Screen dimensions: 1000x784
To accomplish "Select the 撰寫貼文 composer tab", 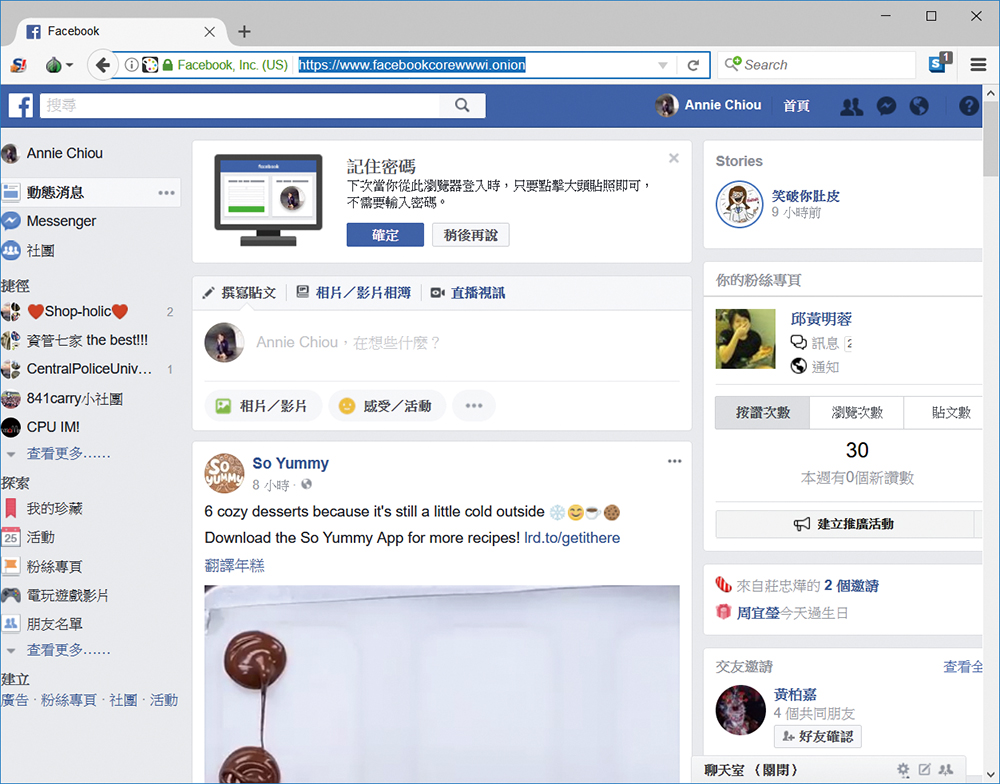I will click(240, 293).
